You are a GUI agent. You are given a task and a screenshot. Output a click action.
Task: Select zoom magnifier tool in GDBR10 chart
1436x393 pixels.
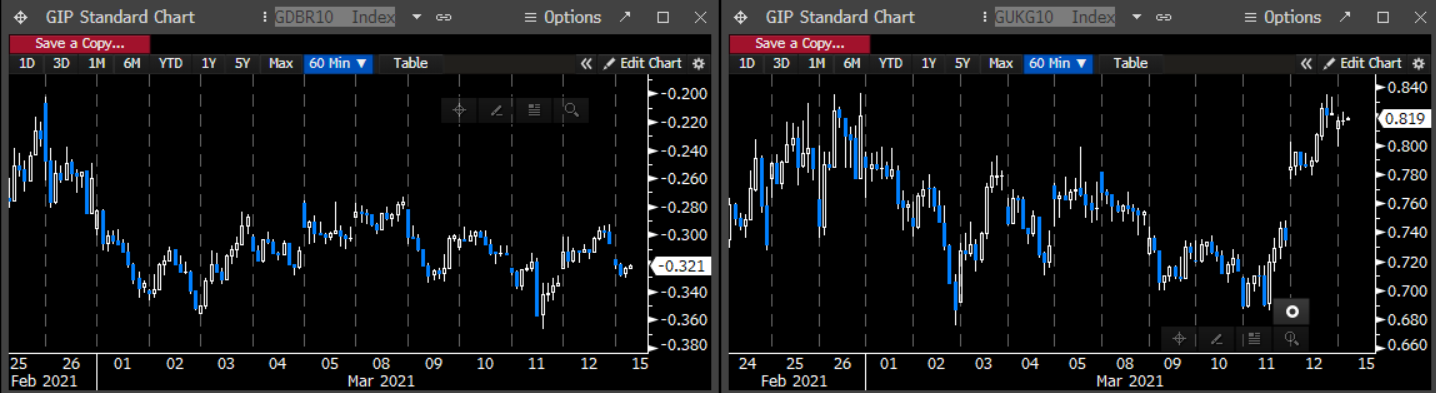[x=570, y=110]
